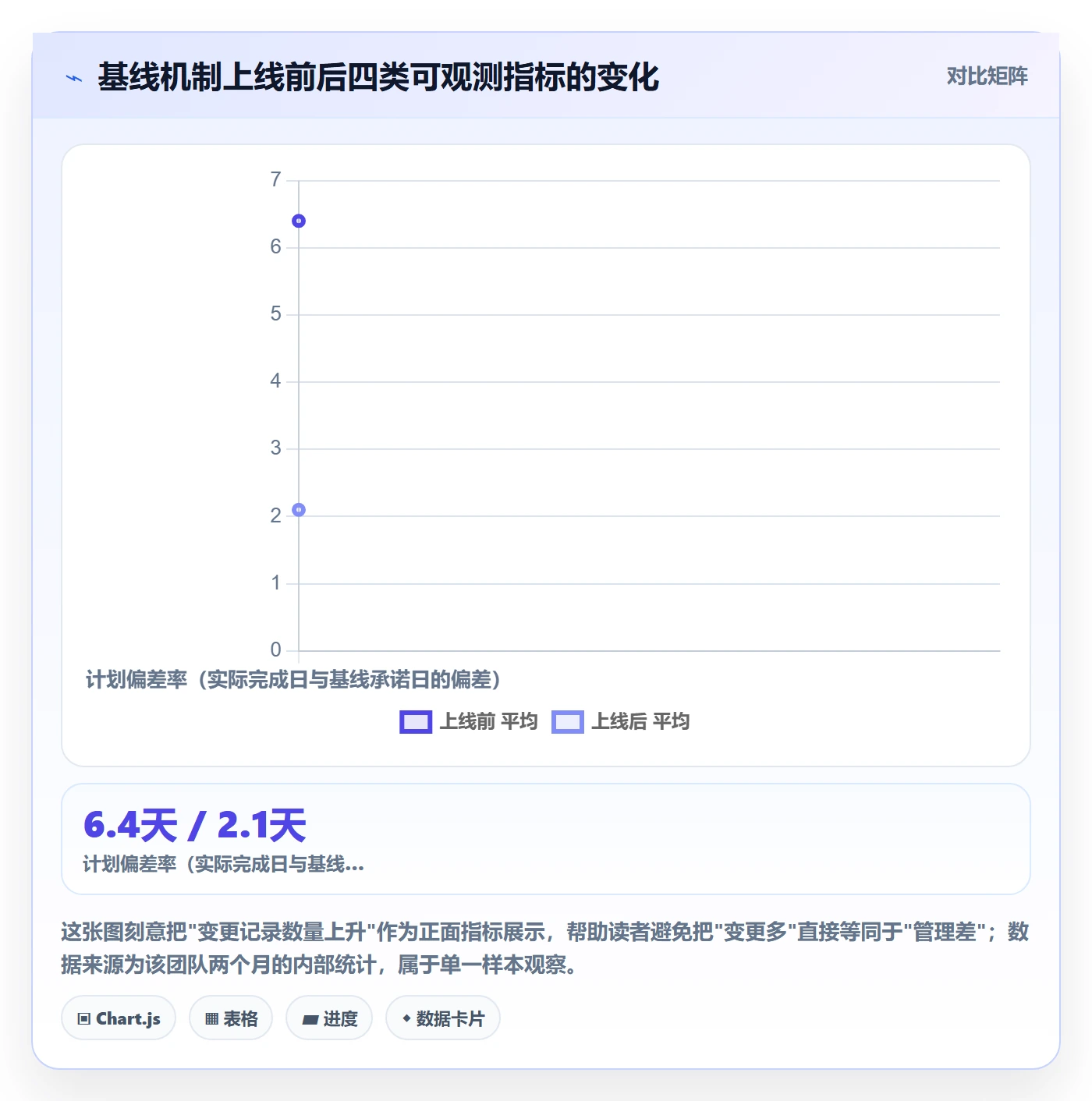Click the Chart.js tag chip
Viewport: 1092px width, 1101px height.
pyautogui.click(x=119, y=1018)
